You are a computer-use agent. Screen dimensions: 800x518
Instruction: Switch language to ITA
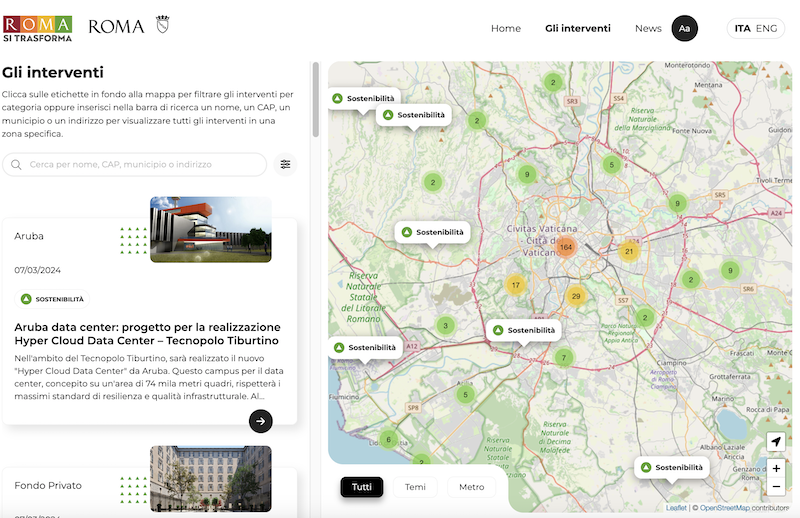point(742,29)
